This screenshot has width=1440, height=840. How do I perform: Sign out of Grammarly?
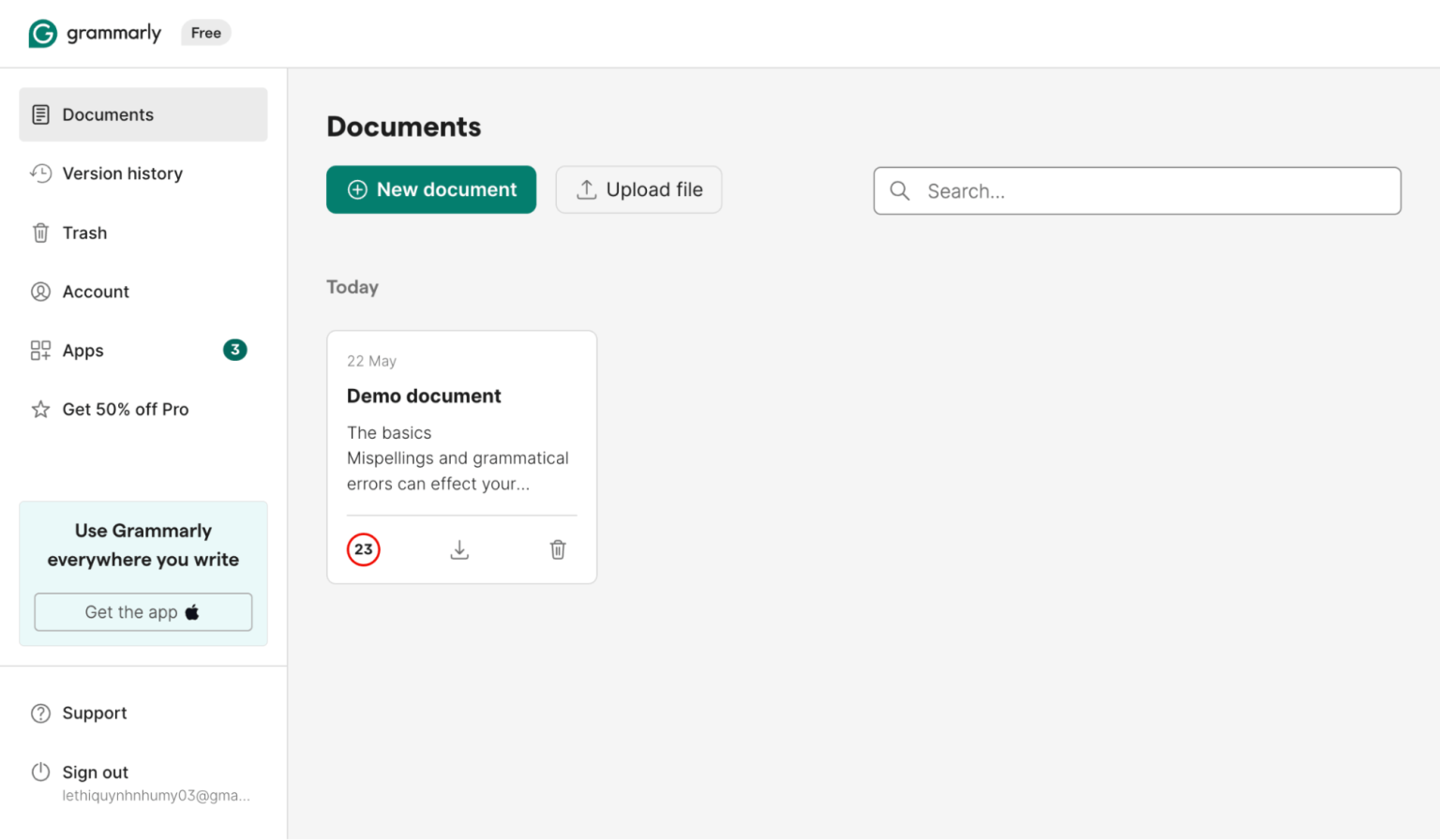[x=95, y=772]
